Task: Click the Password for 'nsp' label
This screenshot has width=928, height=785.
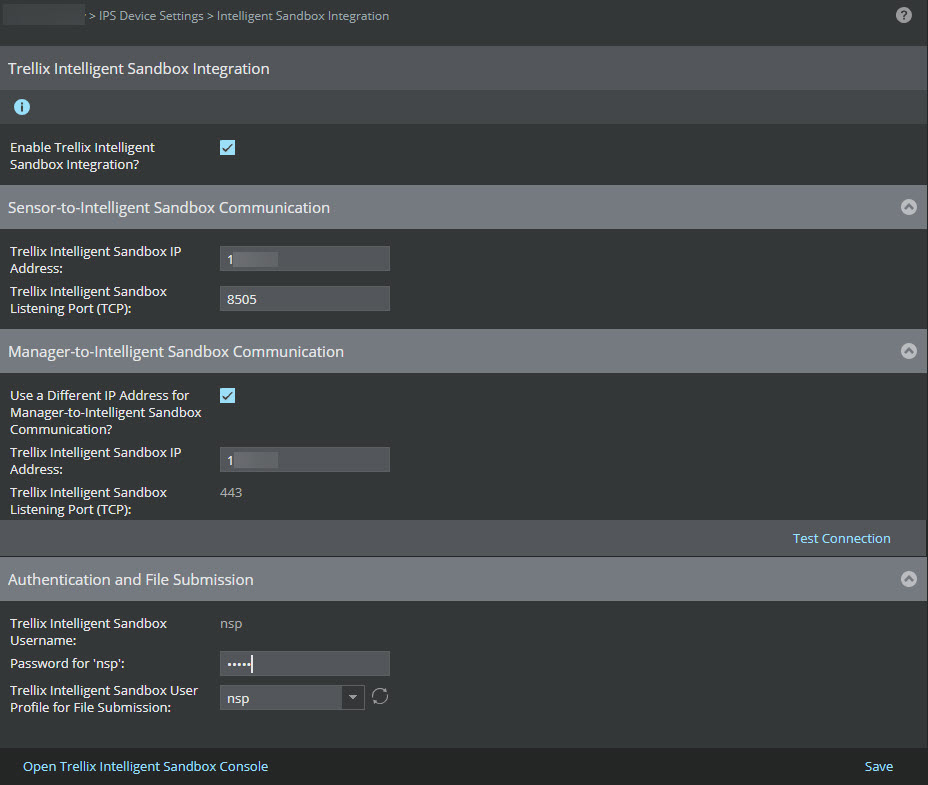Action: 67,664
